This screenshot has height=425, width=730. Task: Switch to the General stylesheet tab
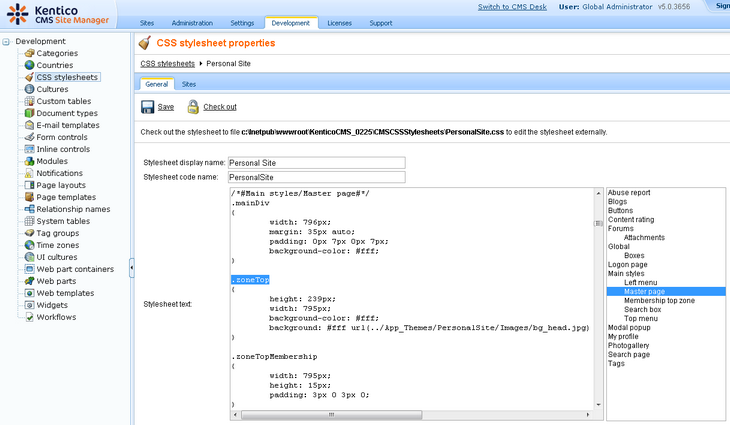click(x=156, y=84)
